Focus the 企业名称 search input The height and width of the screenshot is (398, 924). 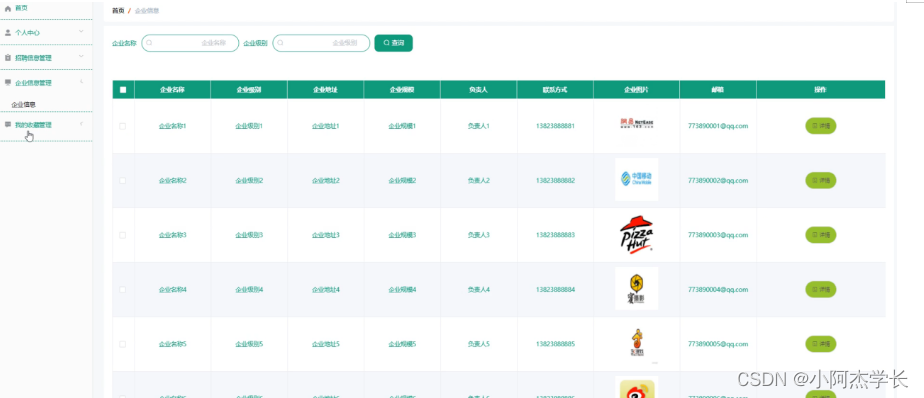pos(190,43)
